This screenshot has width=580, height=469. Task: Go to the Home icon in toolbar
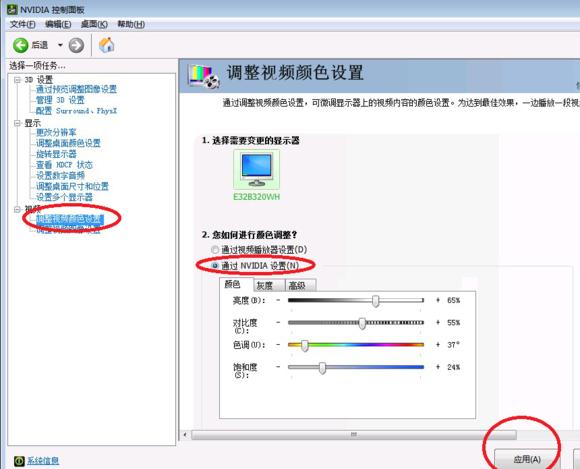(107, 45)
